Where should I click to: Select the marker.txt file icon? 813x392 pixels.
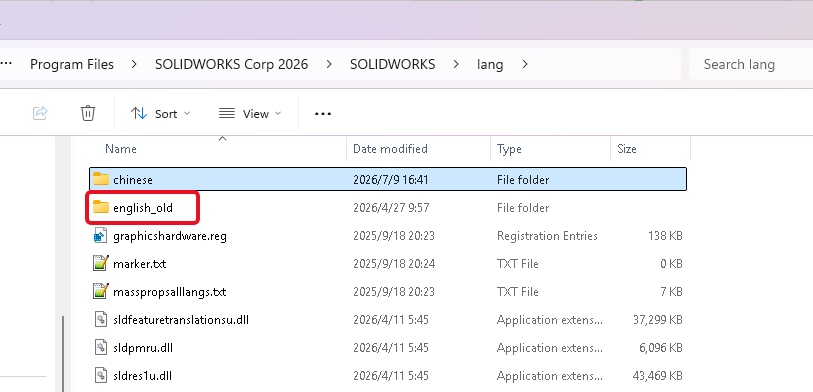(100, 263)
